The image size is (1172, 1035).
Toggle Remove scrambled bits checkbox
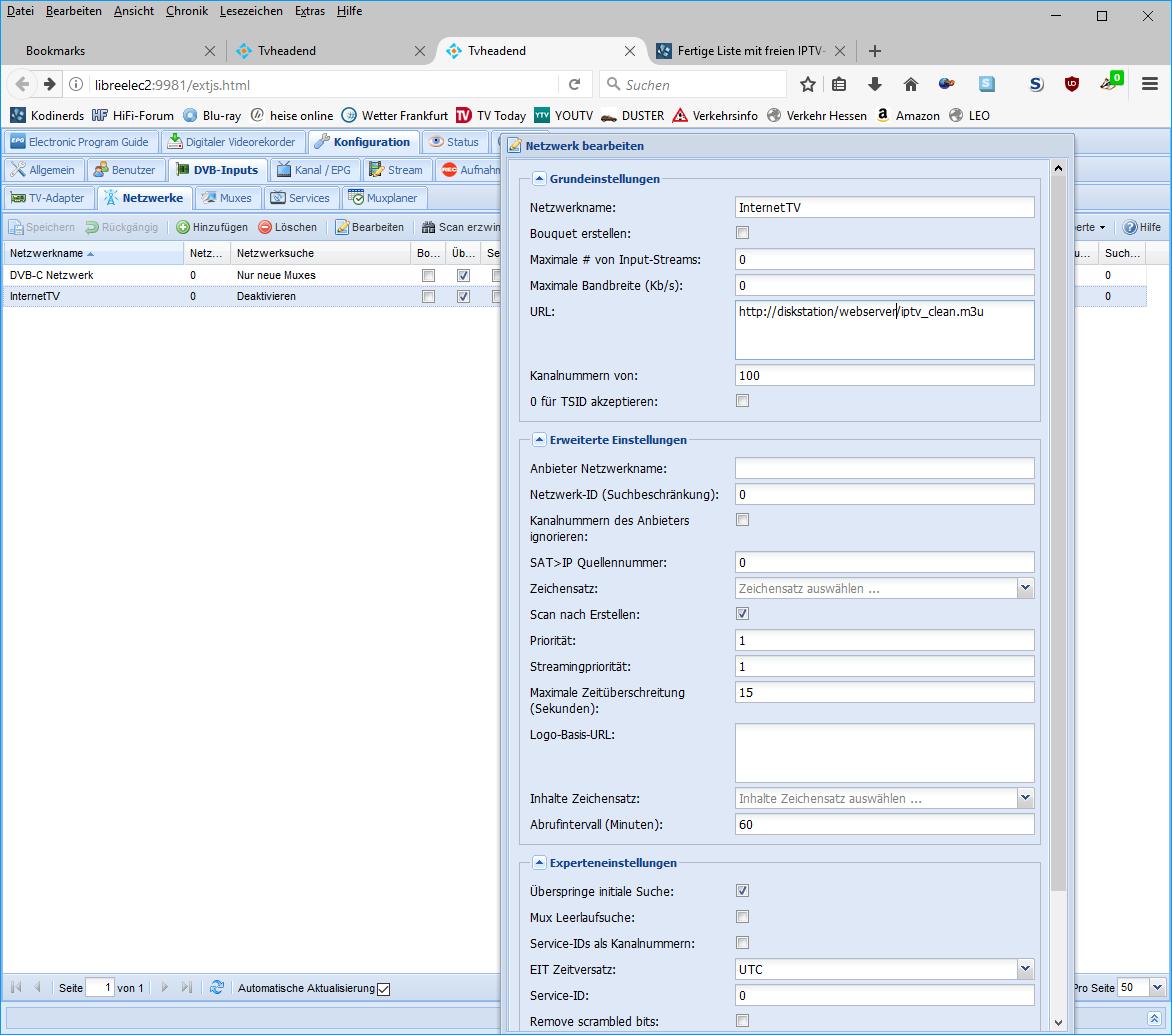coord(742,1021)
